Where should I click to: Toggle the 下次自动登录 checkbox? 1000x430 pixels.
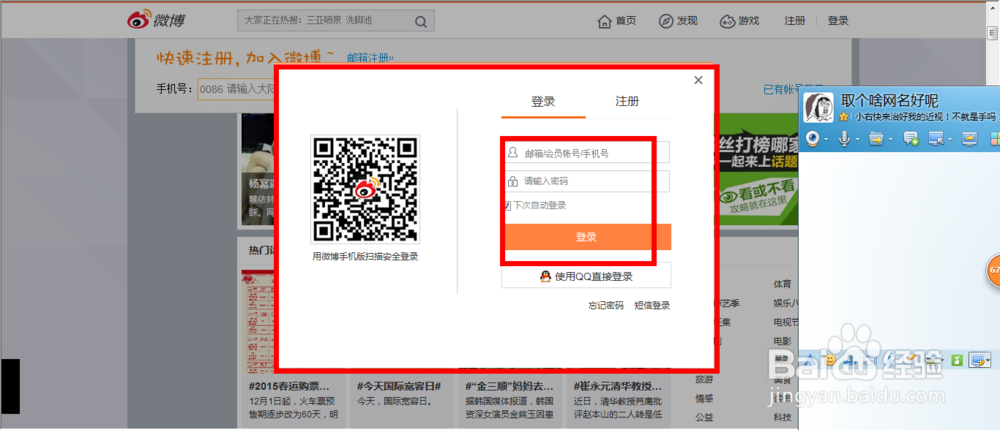[508, 205]
